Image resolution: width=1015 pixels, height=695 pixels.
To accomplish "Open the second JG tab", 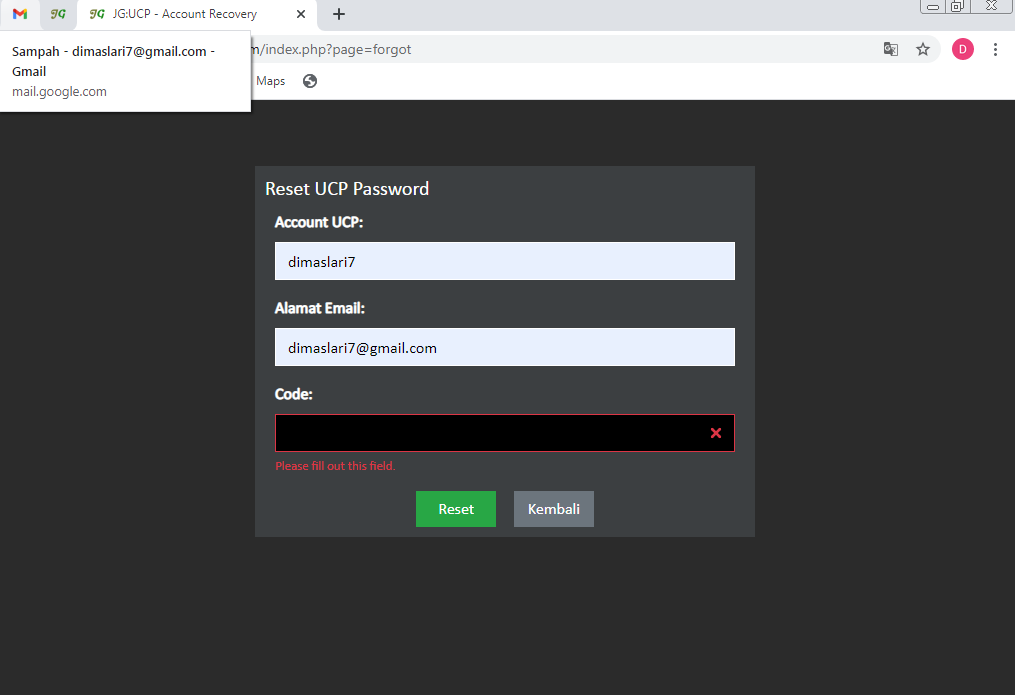I will point(58,14).
